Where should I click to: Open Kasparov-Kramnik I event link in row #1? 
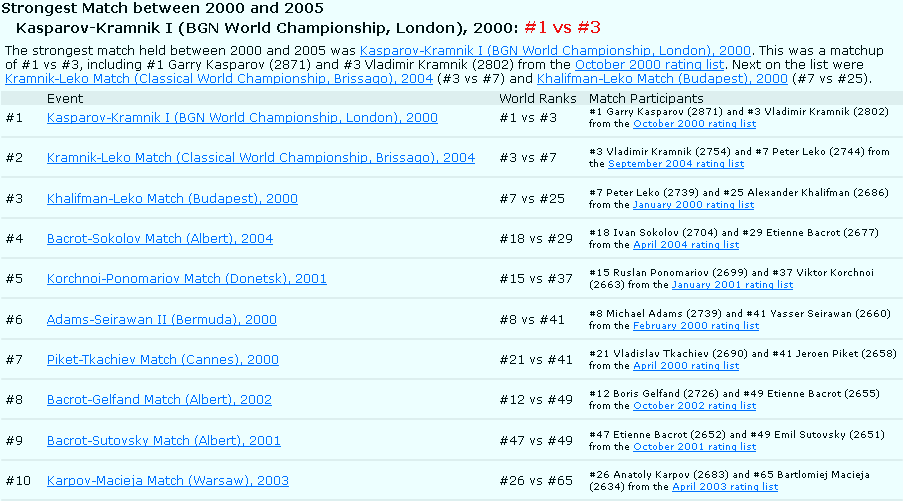click(242, 118)
